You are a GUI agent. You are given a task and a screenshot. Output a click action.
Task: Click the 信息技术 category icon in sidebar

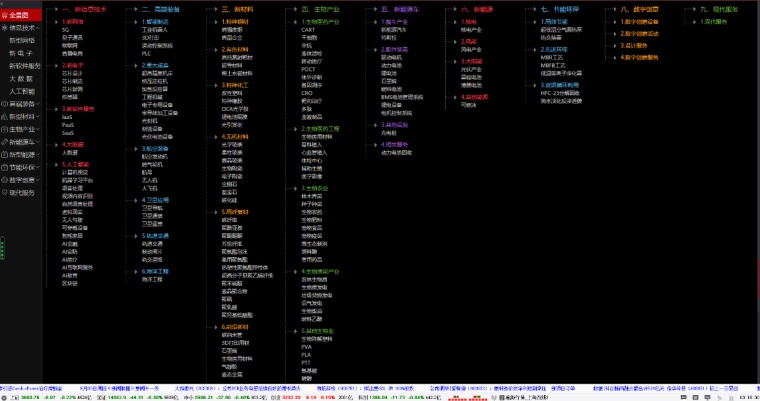coord(5,28)
